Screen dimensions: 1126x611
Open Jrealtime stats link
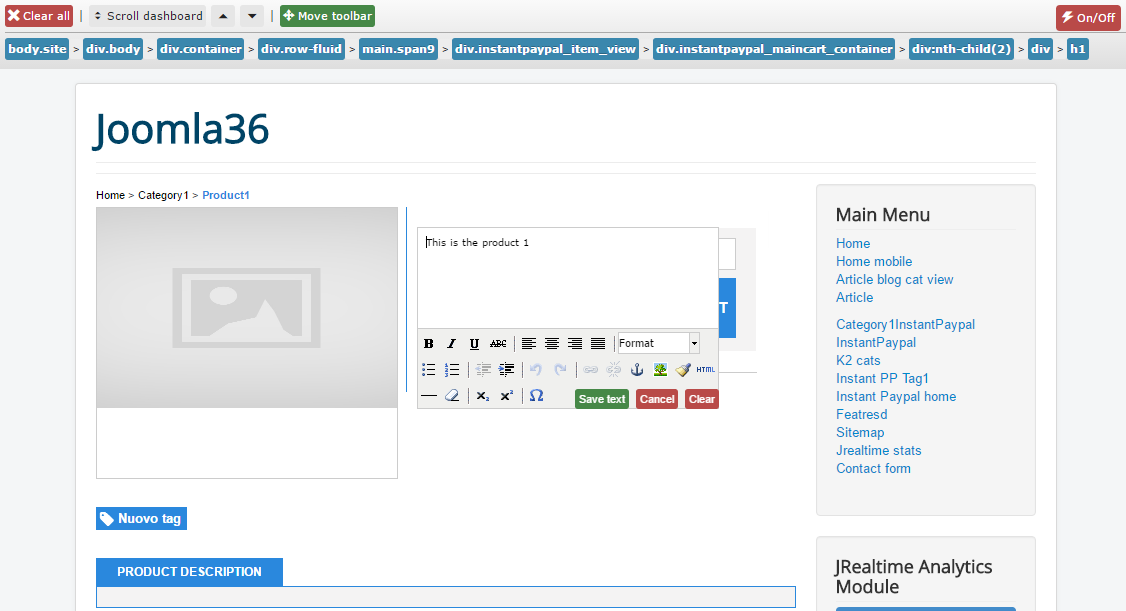tap(879, 450)
